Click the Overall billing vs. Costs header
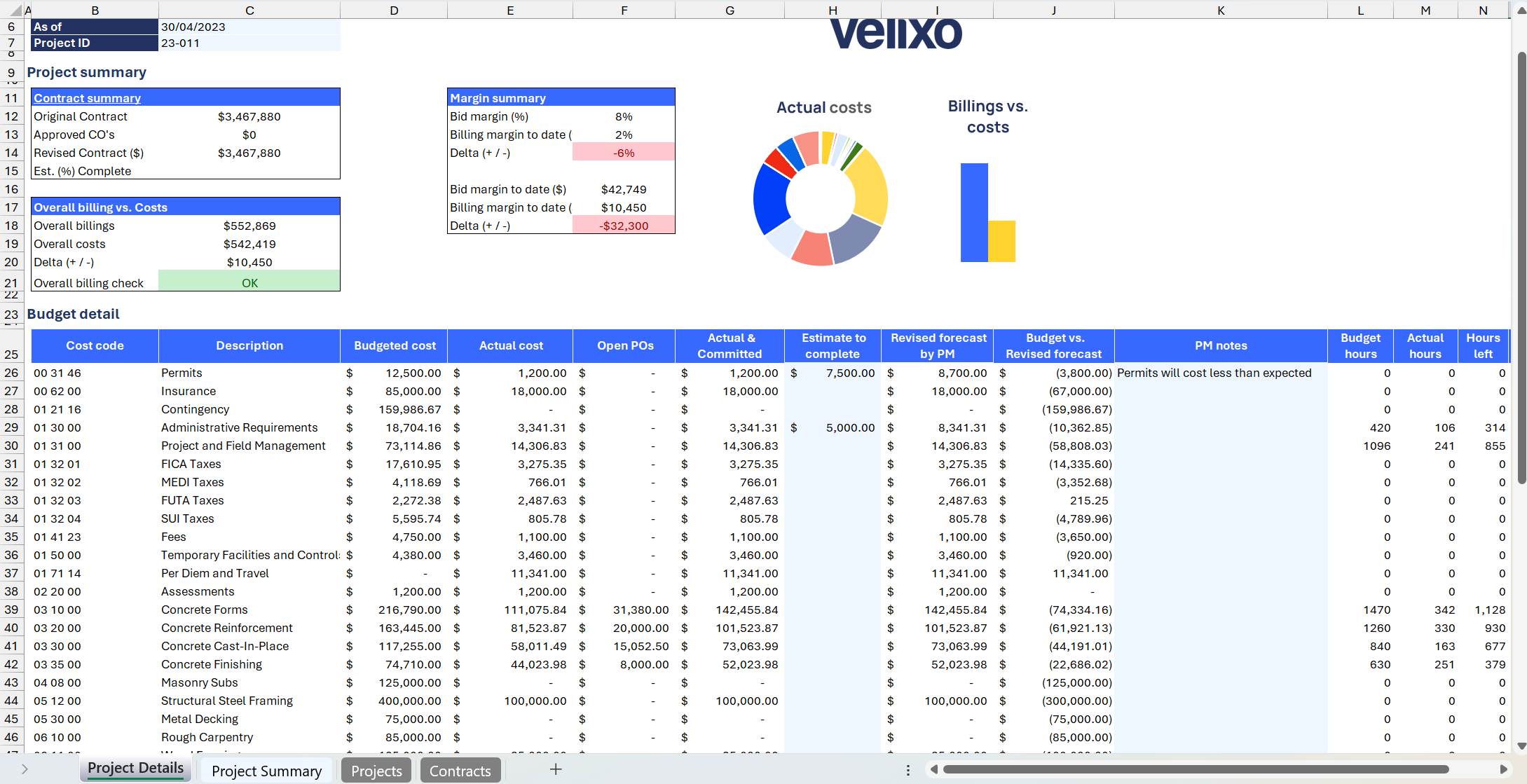Screen dimensions: 1527x784 pos(186,207)
